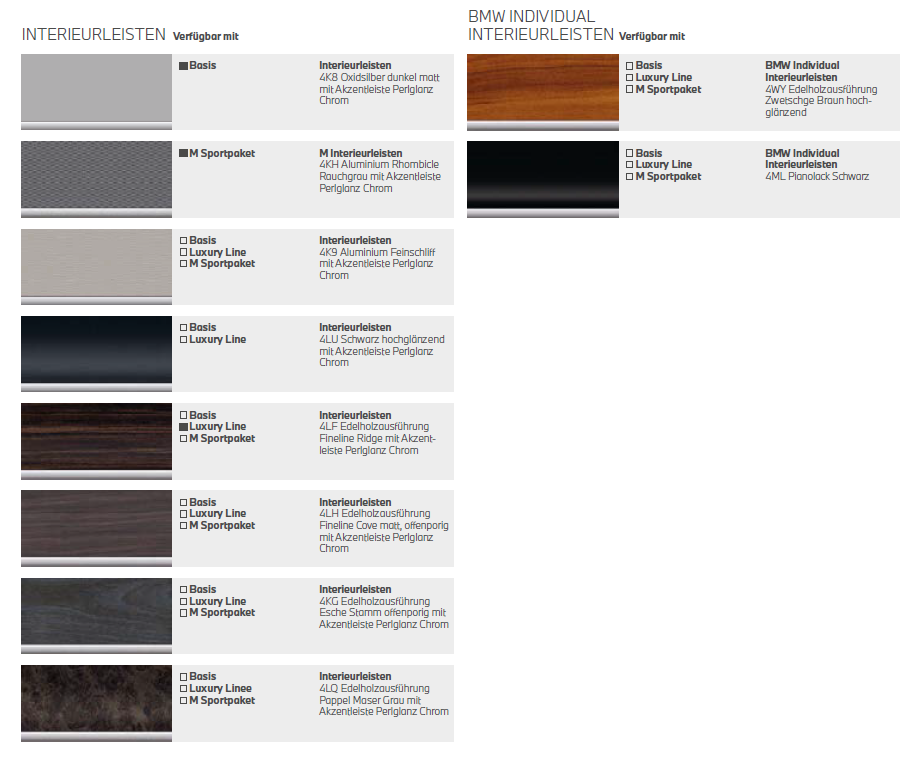
Task: Click the INTERIEURLEISTEN section heading
Action: tap(93, 34)
